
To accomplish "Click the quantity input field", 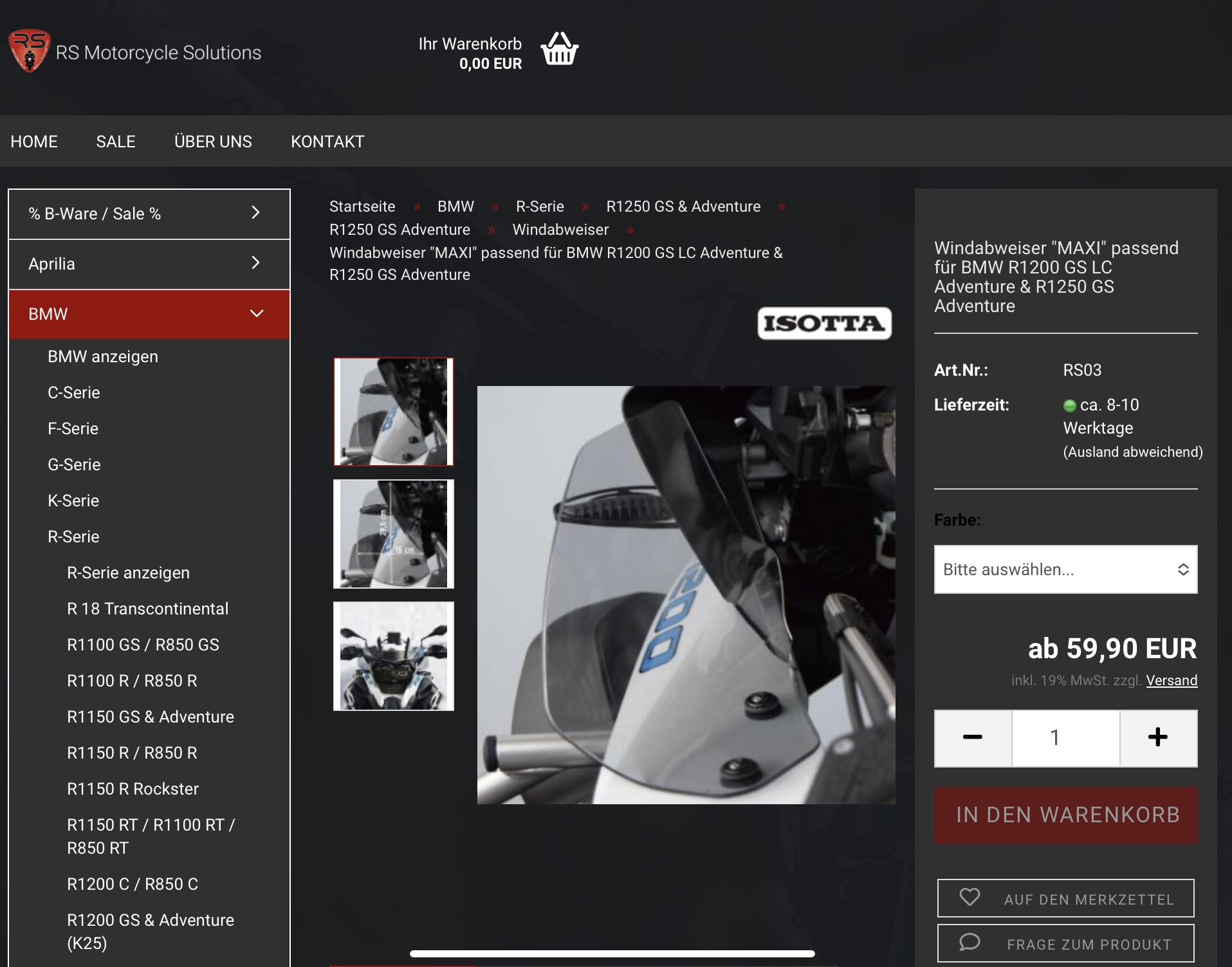I will click(1065, 738).
